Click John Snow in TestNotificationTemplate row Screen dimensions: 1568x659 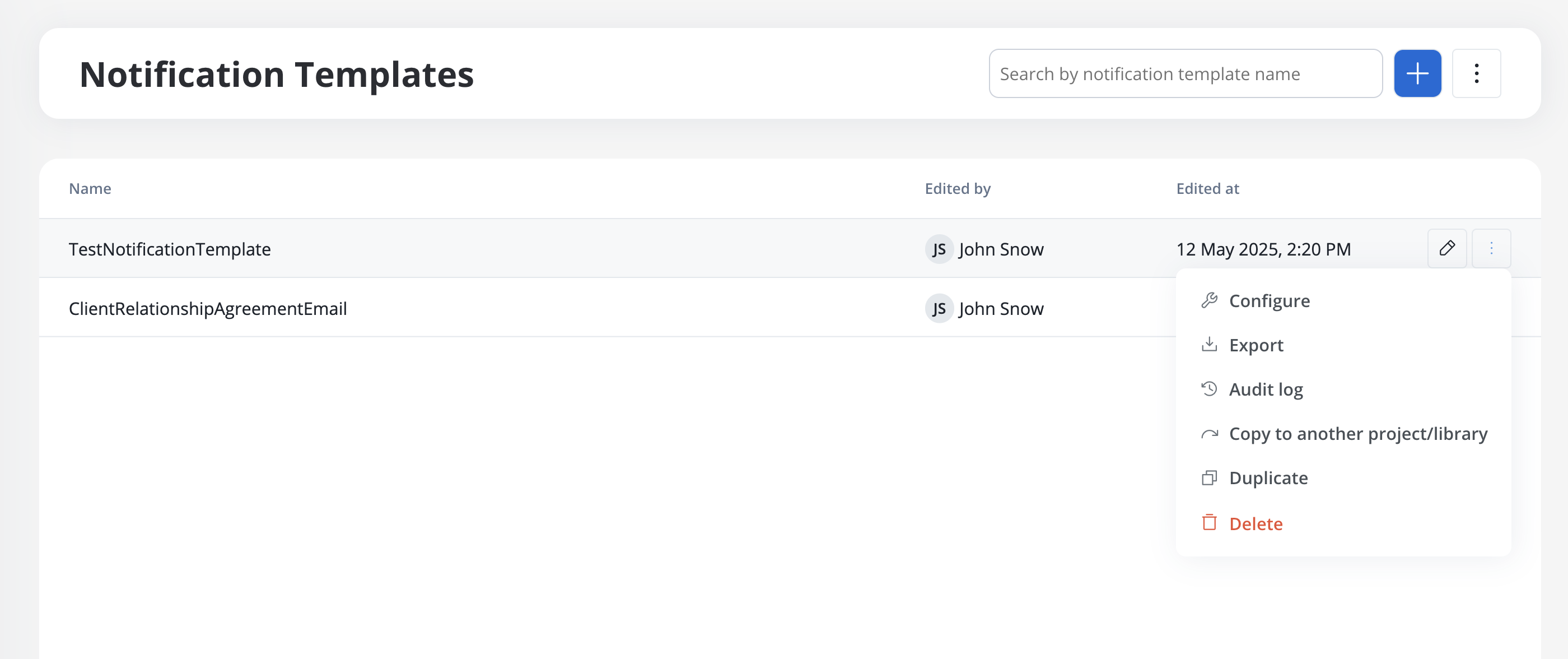1001,249
